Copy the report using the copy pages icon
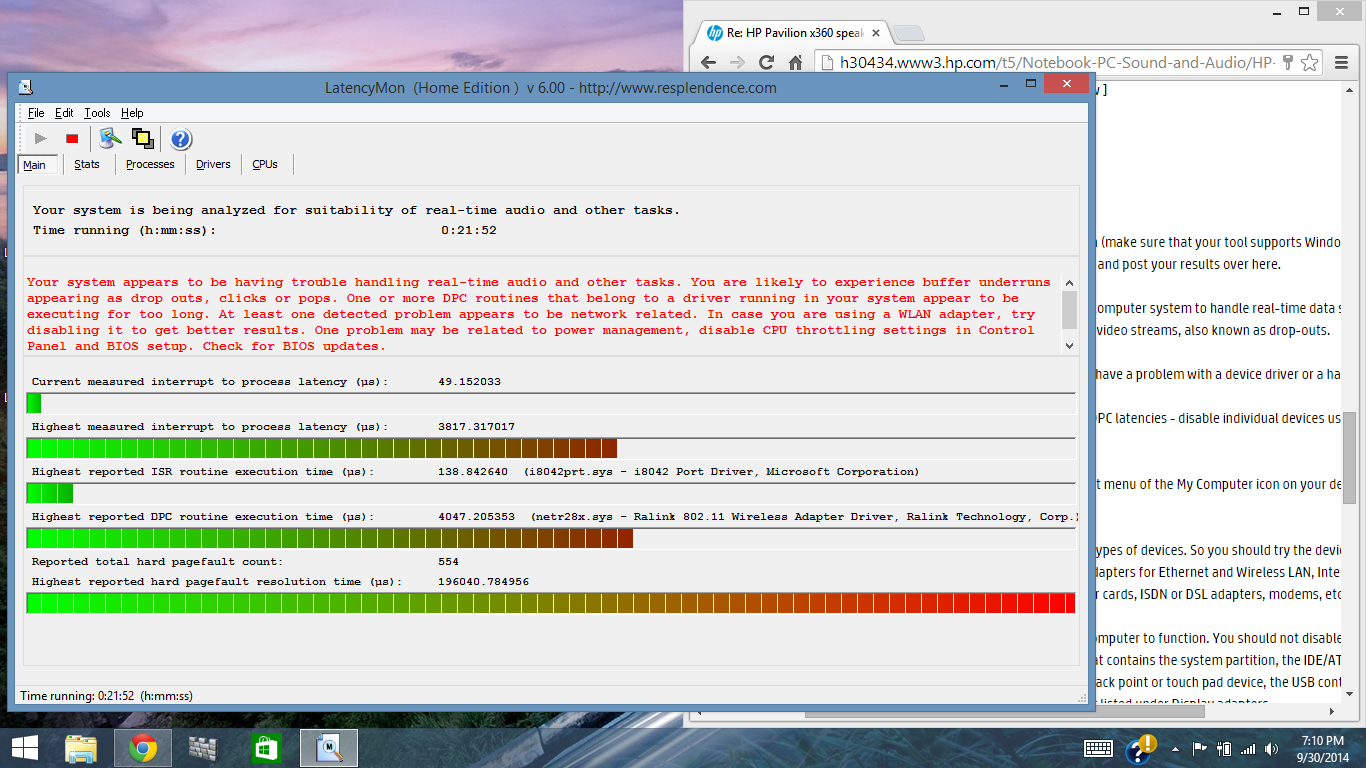 (x=142, y=138)
